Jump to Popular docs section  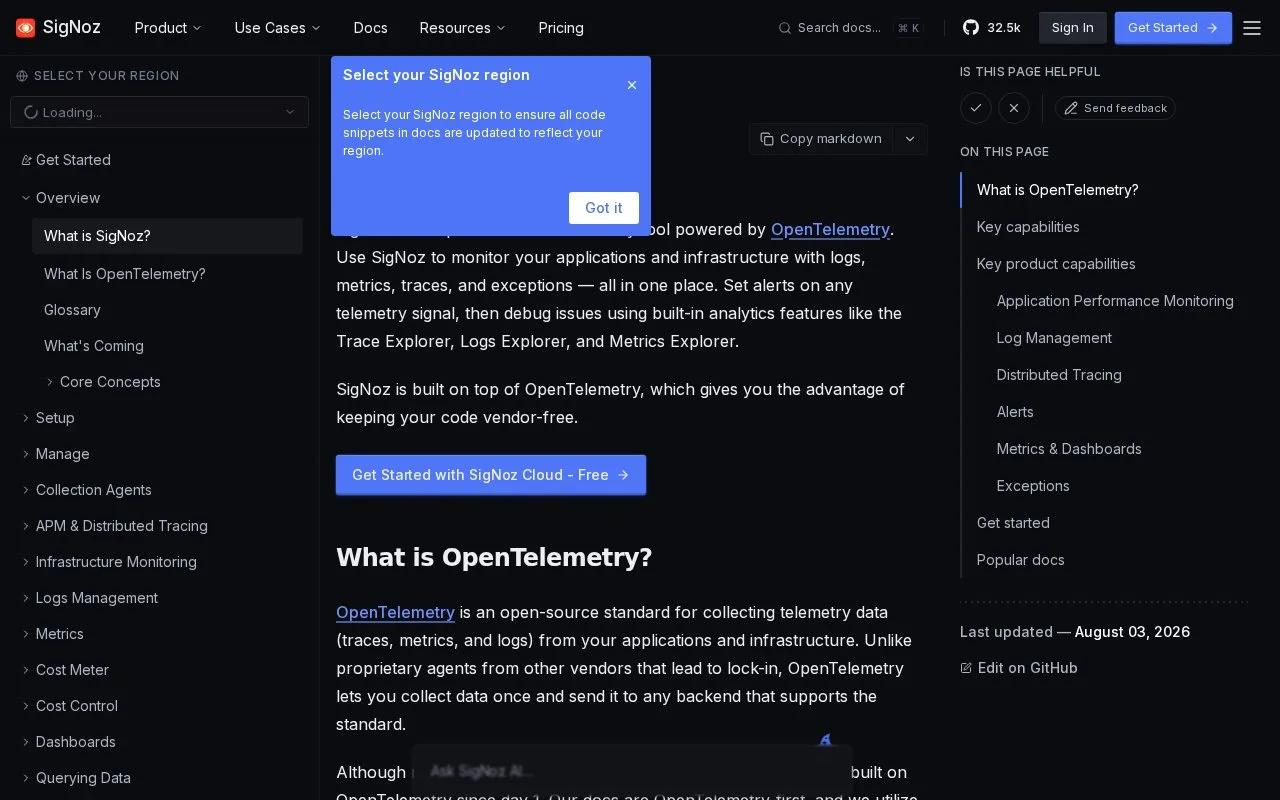(1020, 560)
